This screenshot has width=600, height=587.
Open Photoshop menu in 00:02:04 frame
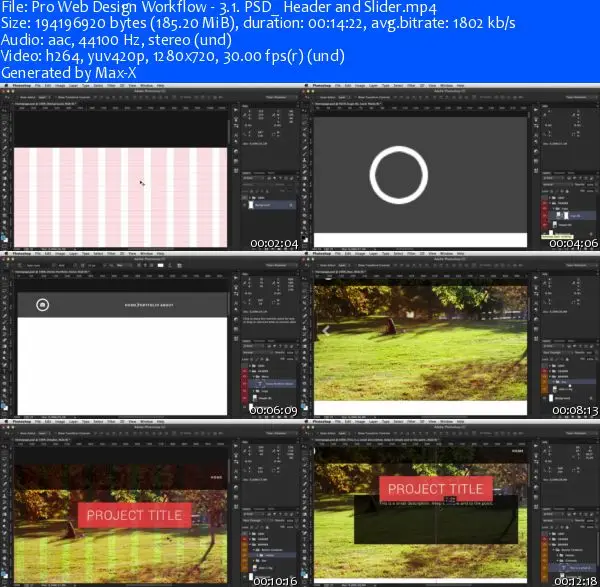(x=21, y=86)
